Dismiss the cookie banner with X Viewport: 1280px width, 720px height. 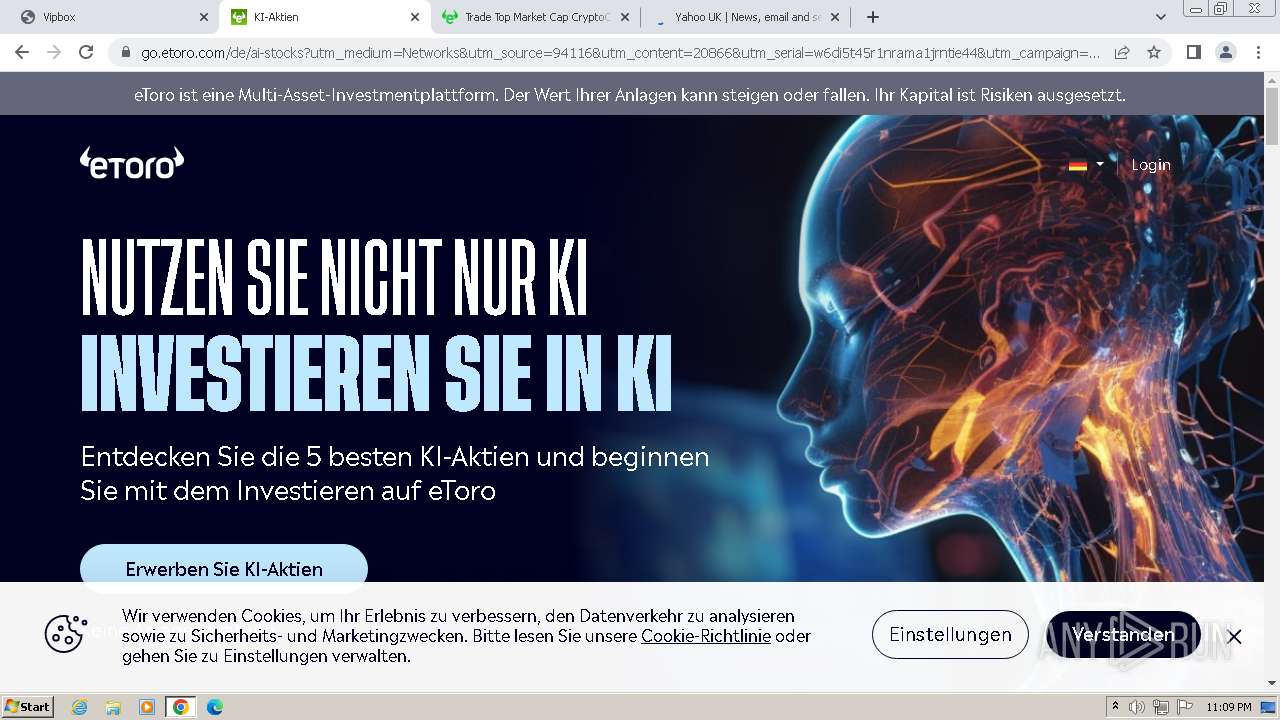(x=1235, y=636)
